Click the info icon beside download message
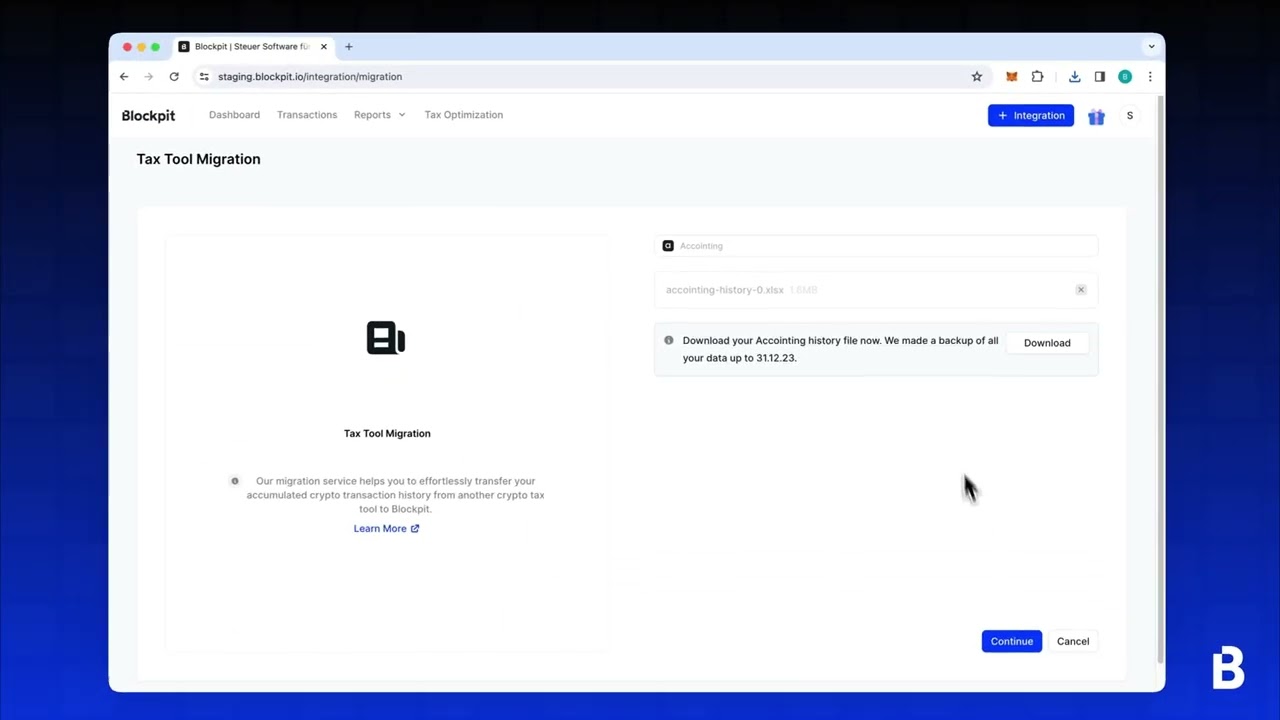The image size is (1280, 720). (x=669, y=340)
